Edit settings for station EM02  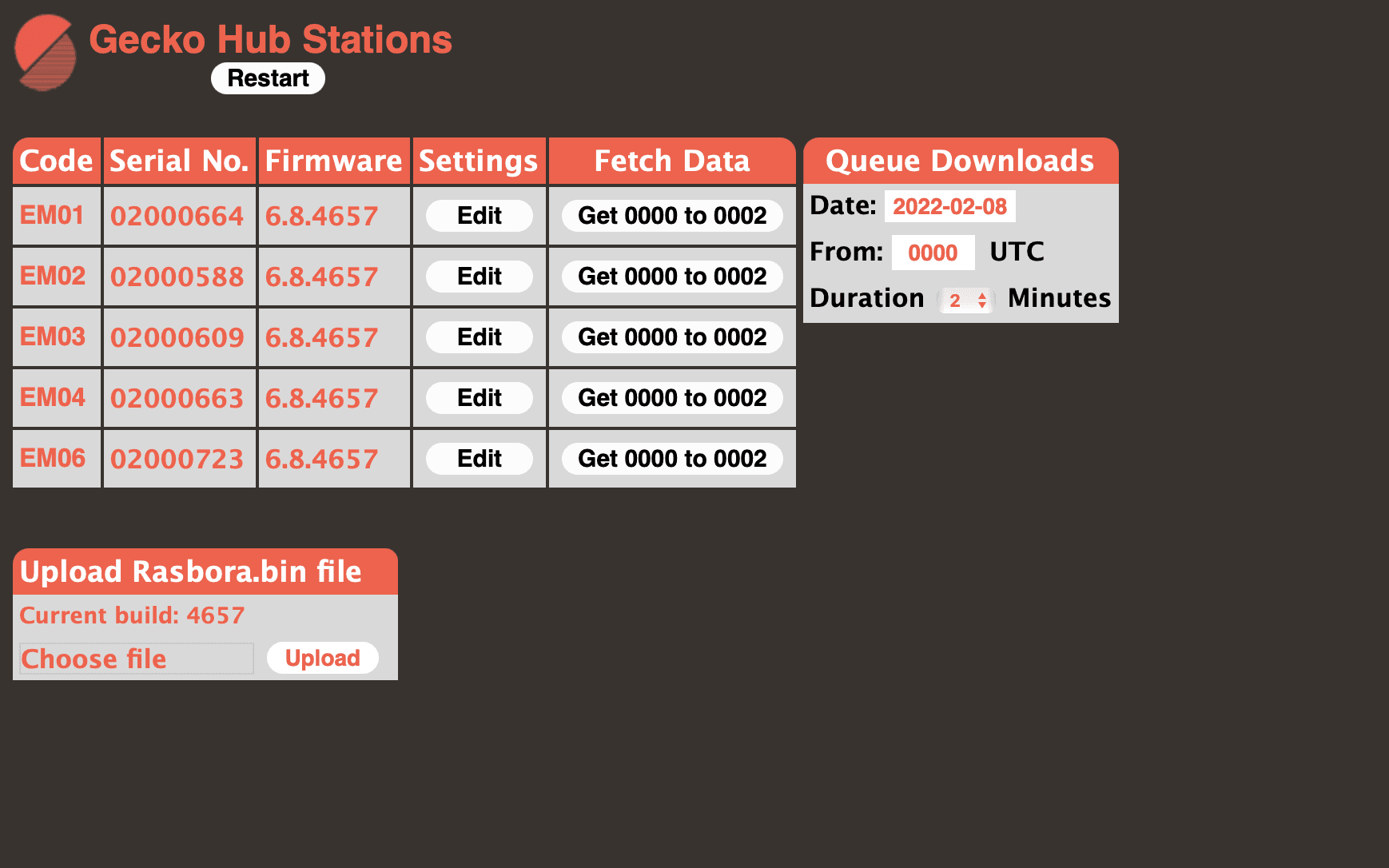pos(480,277)
